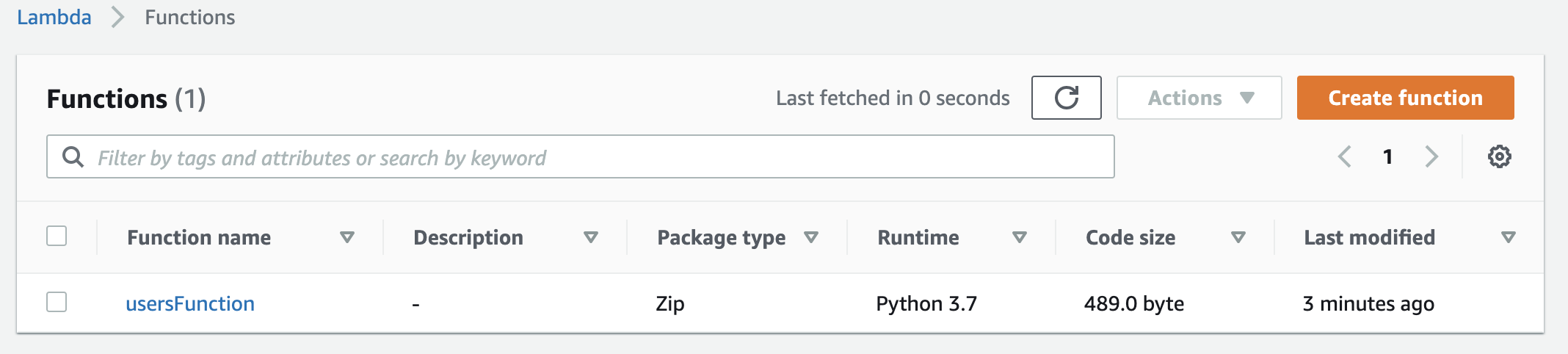
Task: Refresh the functions list
Action: point(1066,98)
